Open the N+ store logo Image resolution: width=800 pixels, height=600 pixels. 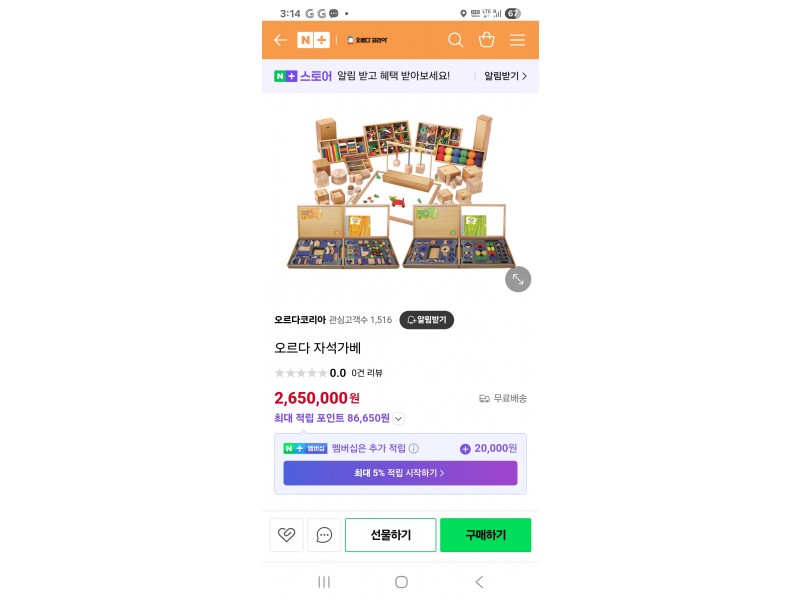point(313,40)
